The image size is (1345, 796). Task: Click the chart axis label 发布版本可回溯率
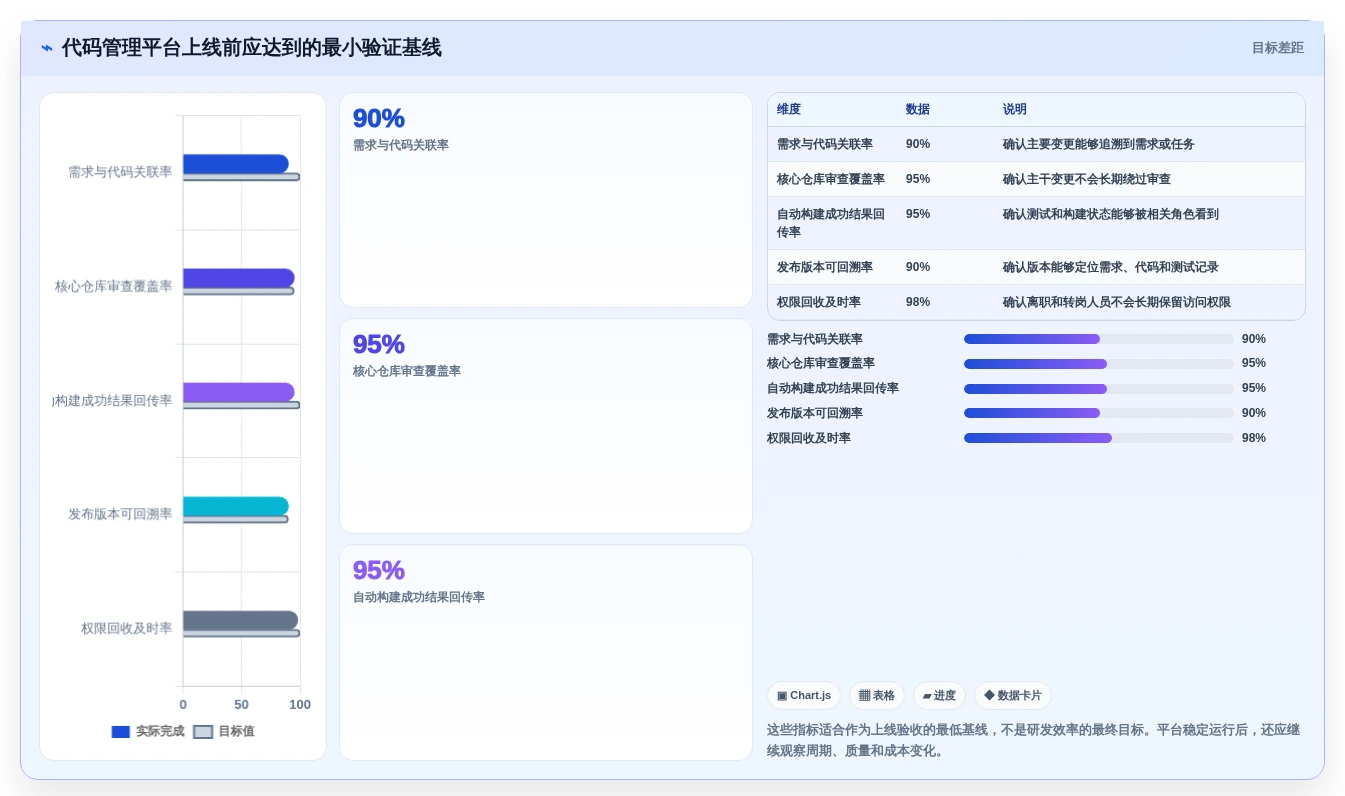point(120,514)
